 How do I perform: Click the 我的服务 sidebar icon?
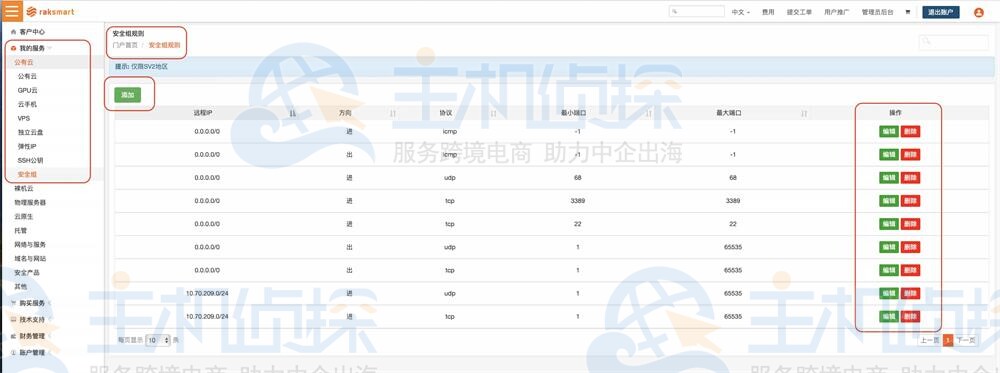(x=13, y=48)
